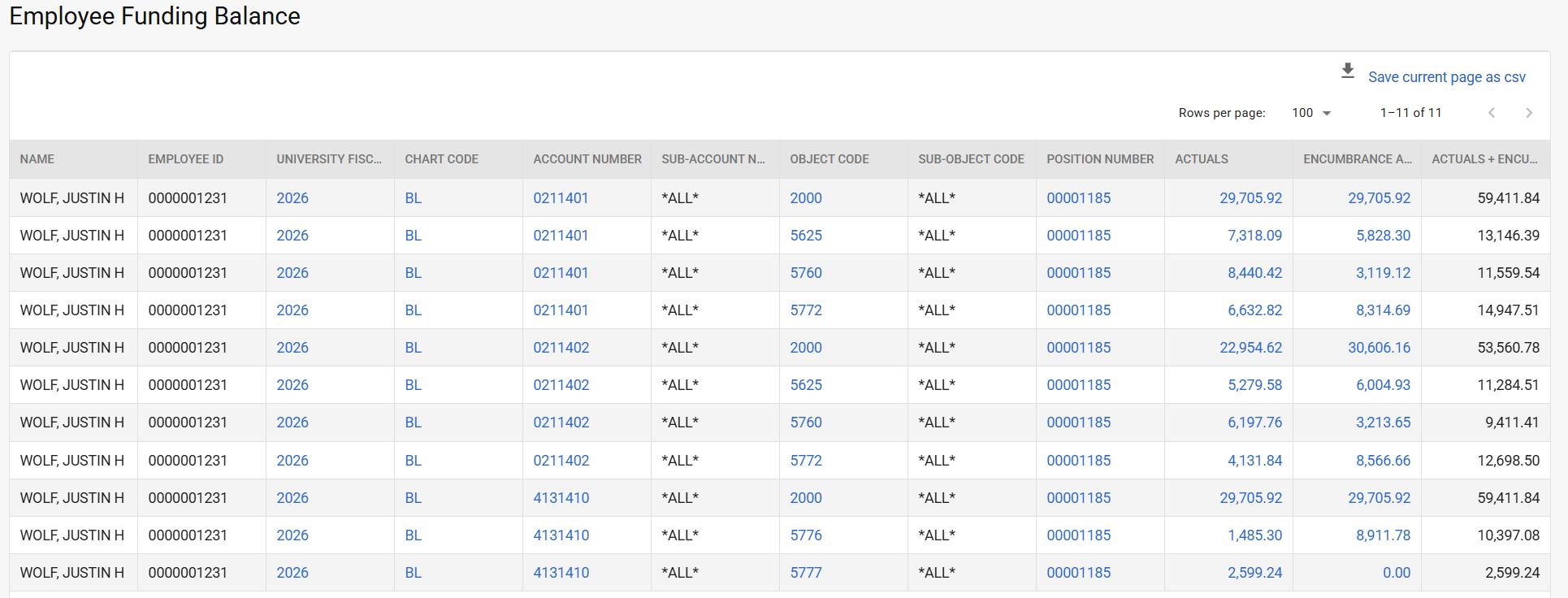Go to previous page using left chevron

[x=1491, y=113]
